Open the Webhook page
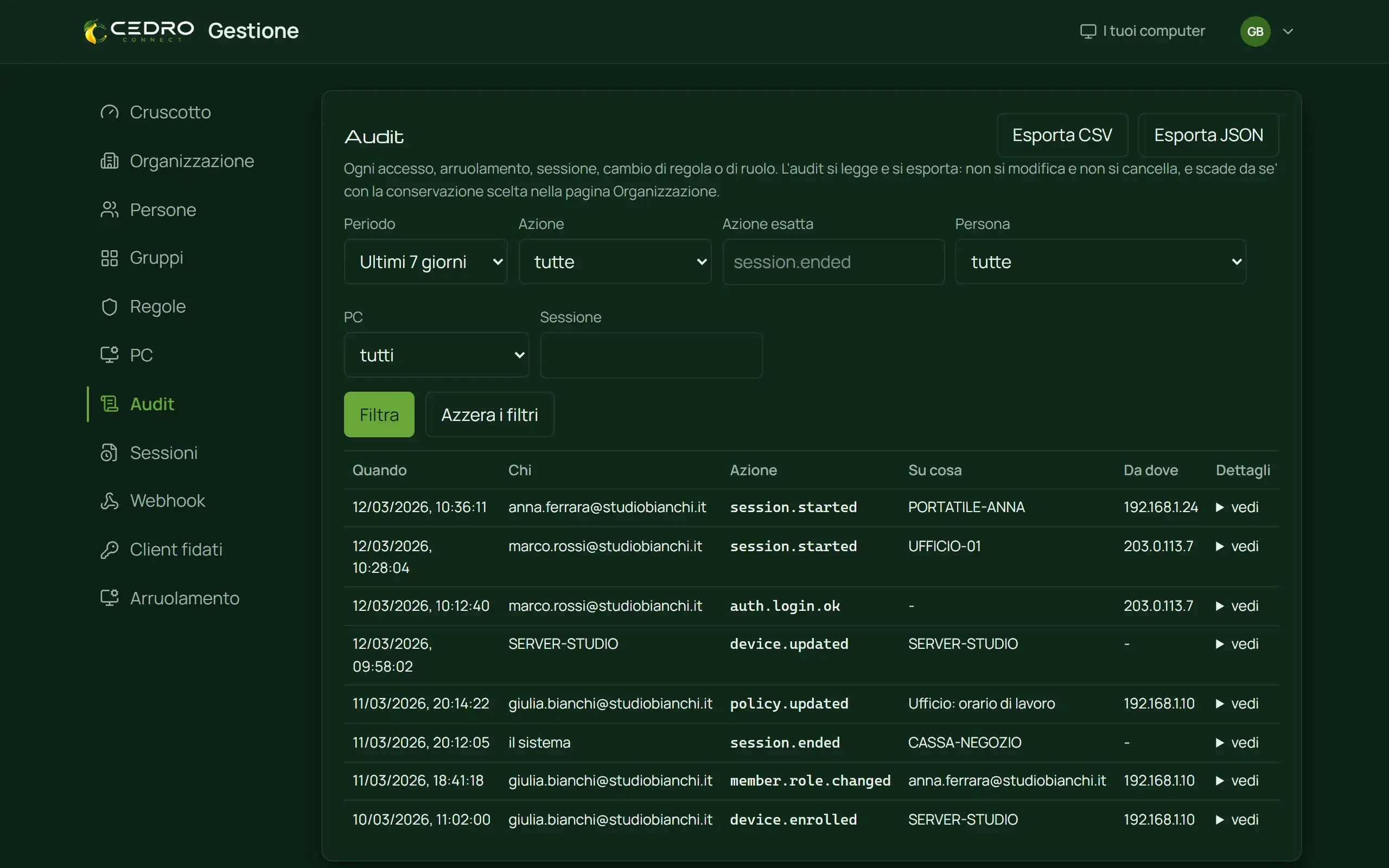Image resolution: width=1389 pixels, height=868 pixels. tap(168, 501)
